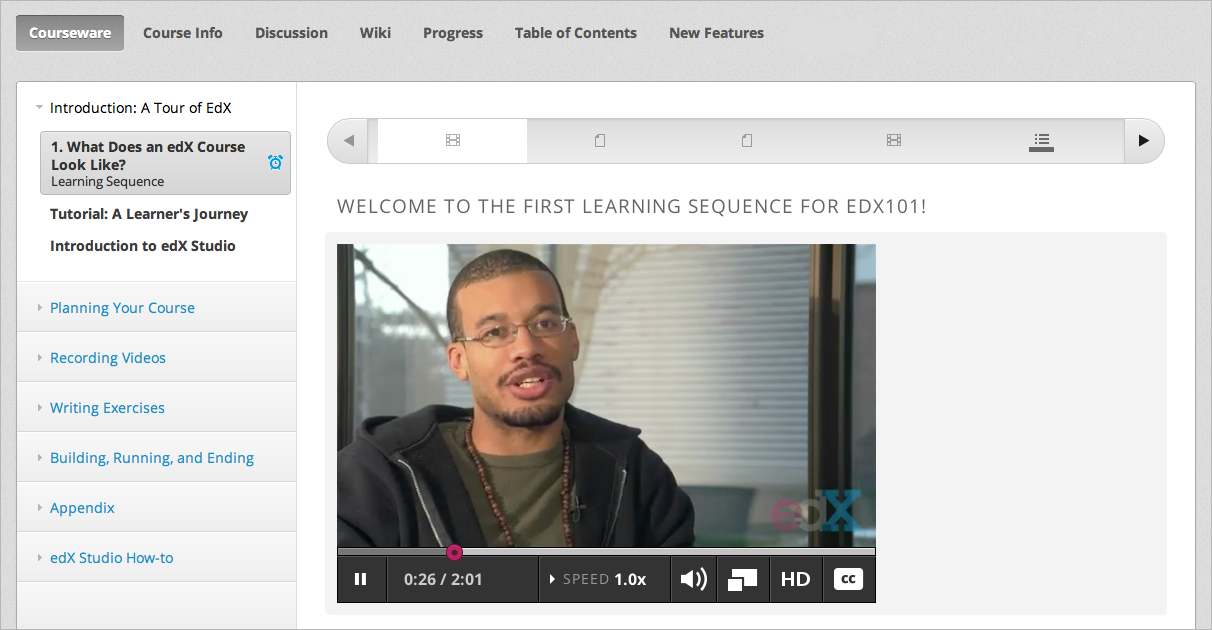This screenshot has height=630, width=1212.
Task: Collapse Introduction: A Tour of EdX
Action: (x=140, y=108)
